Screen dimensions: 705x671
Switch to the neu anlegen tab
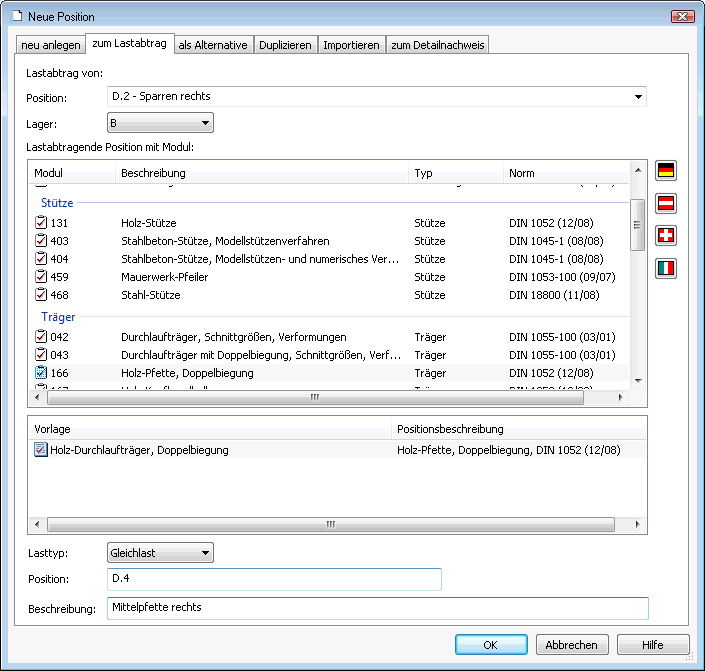[51, 45]
